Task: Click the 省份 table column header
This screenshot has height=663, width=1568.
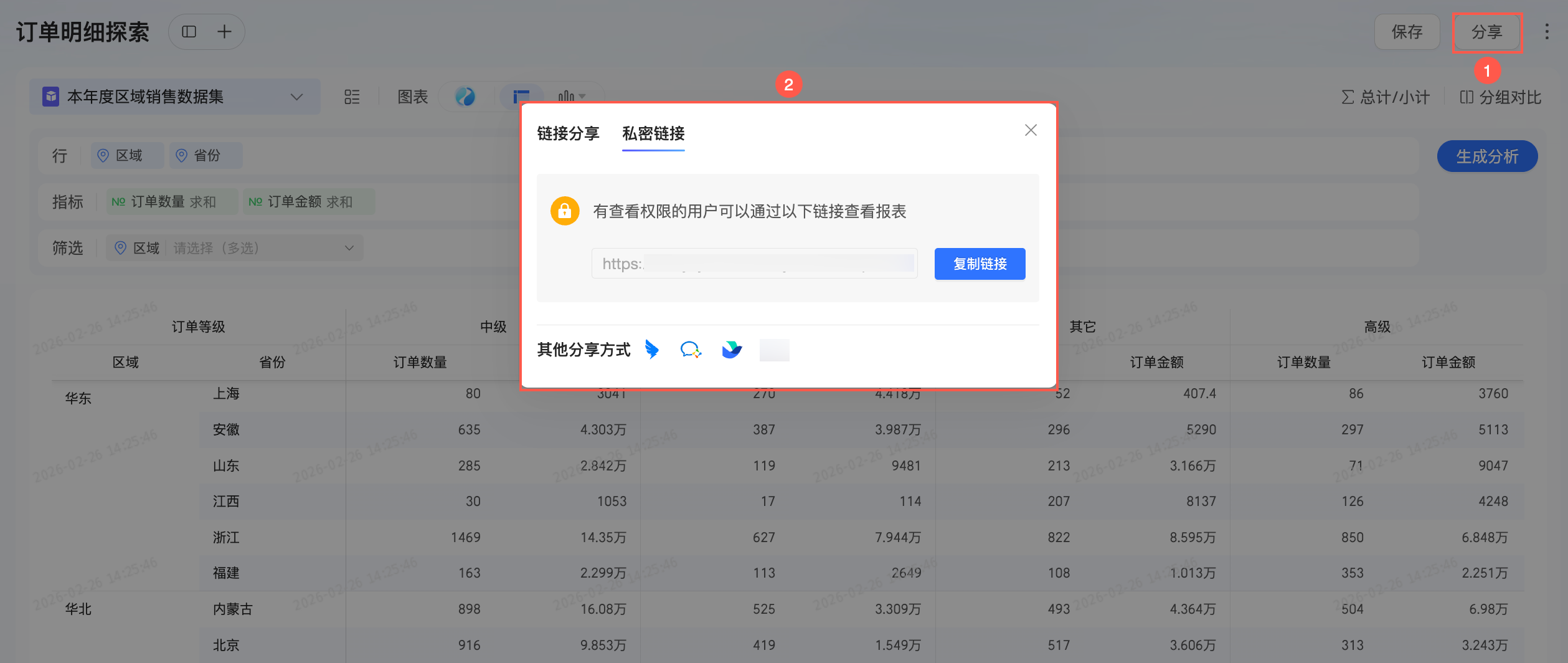Action: (272, 362)
